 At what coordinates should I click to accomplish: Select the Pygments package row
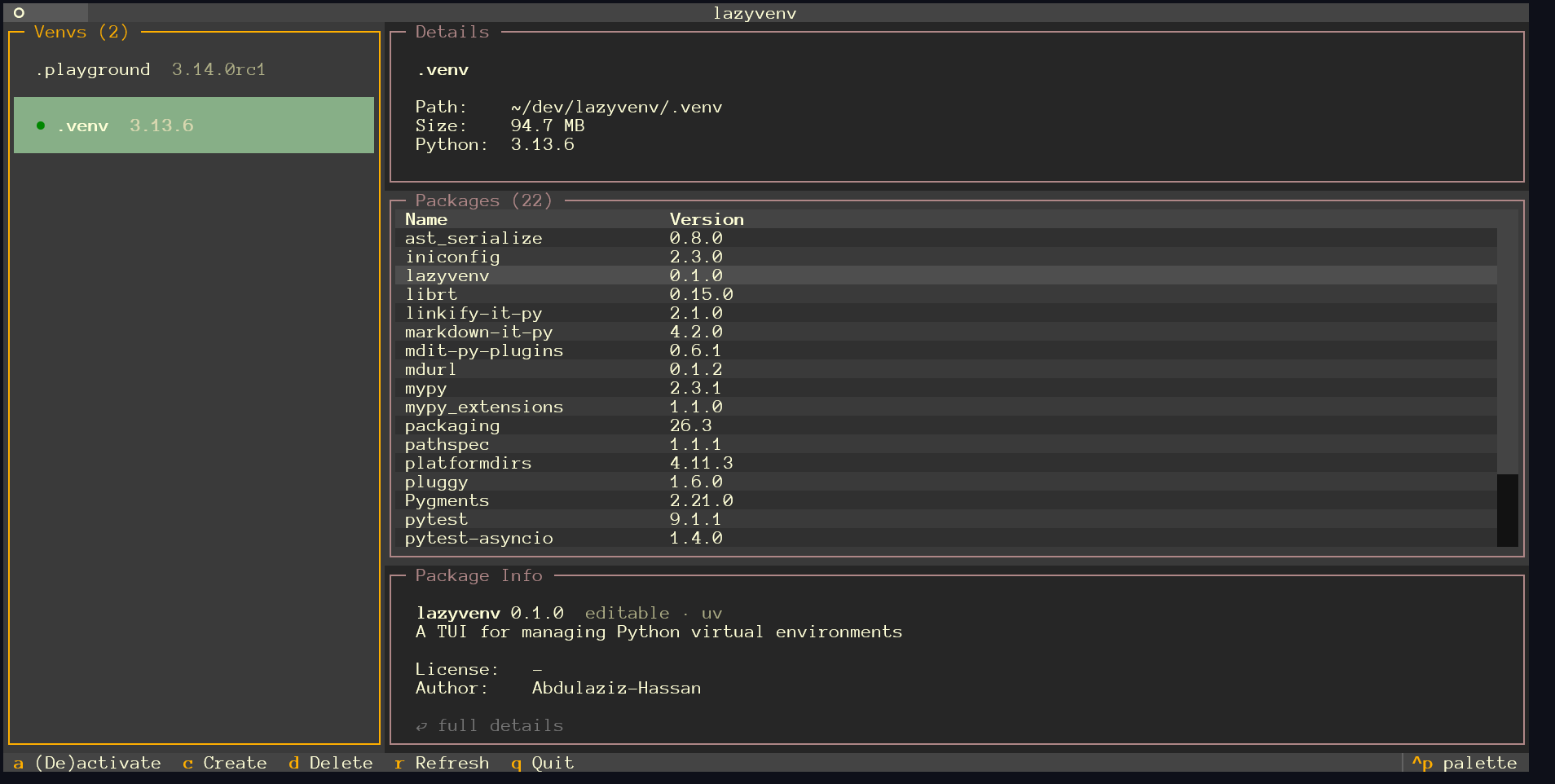946,500
